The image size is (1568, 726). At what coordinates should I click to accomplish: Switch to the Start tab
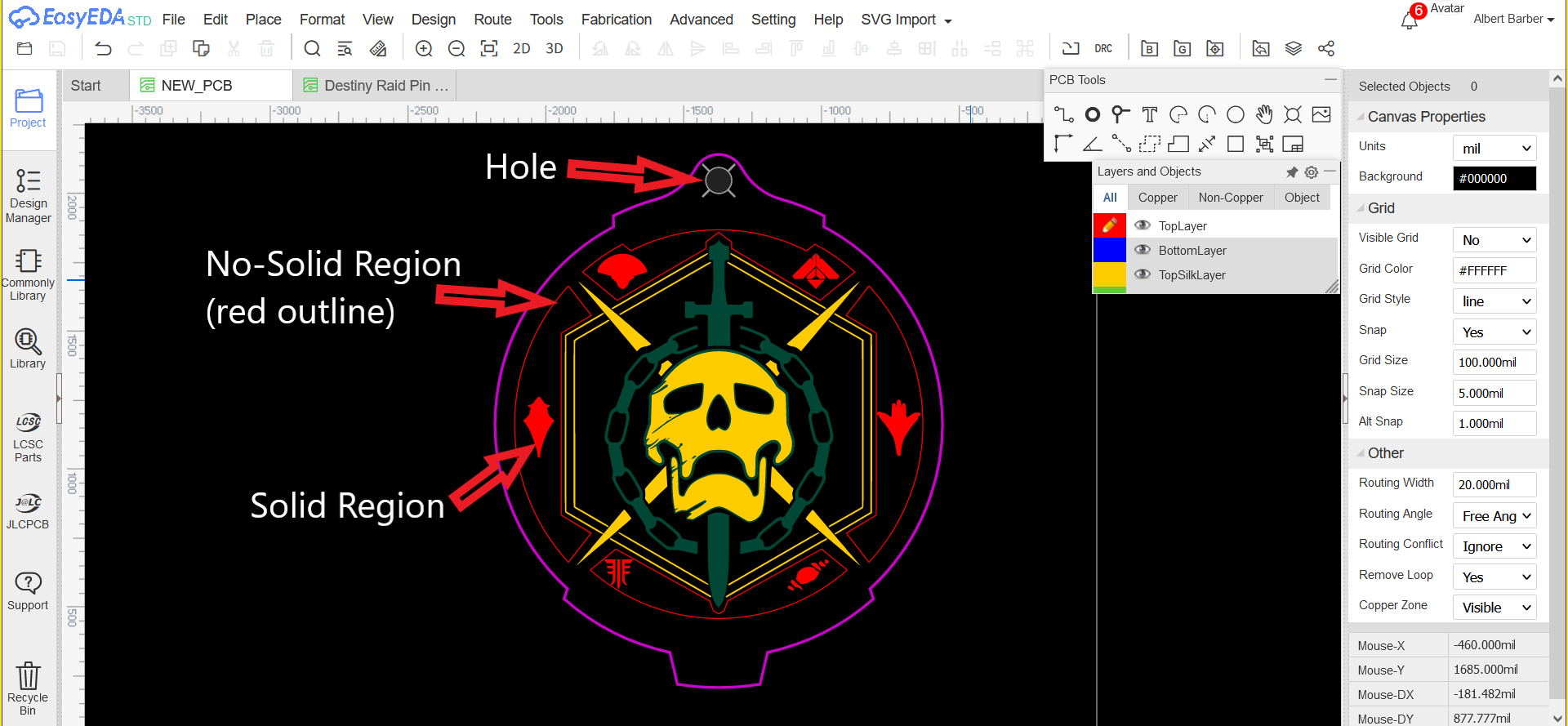[x=86, y=86]
